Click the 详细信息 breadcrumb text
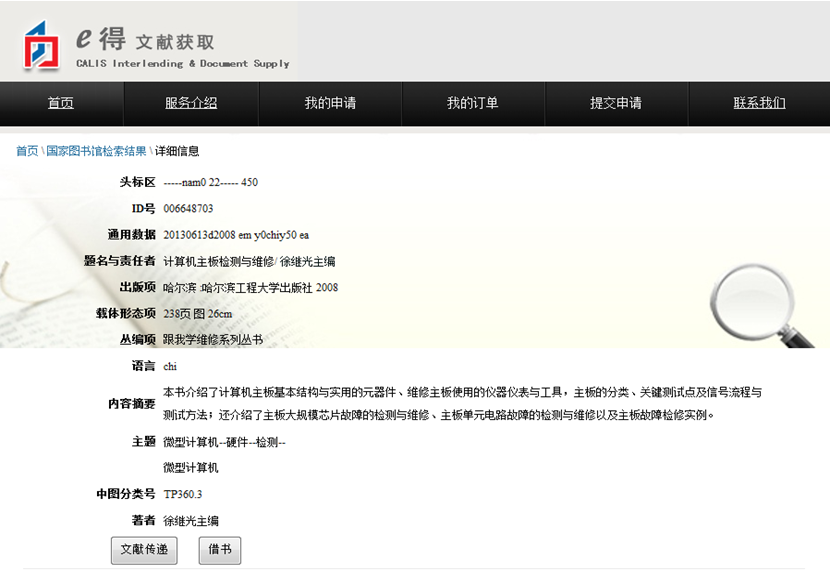Image resolution: width=830 pixels, height=570 pixels. click(177, 151)
